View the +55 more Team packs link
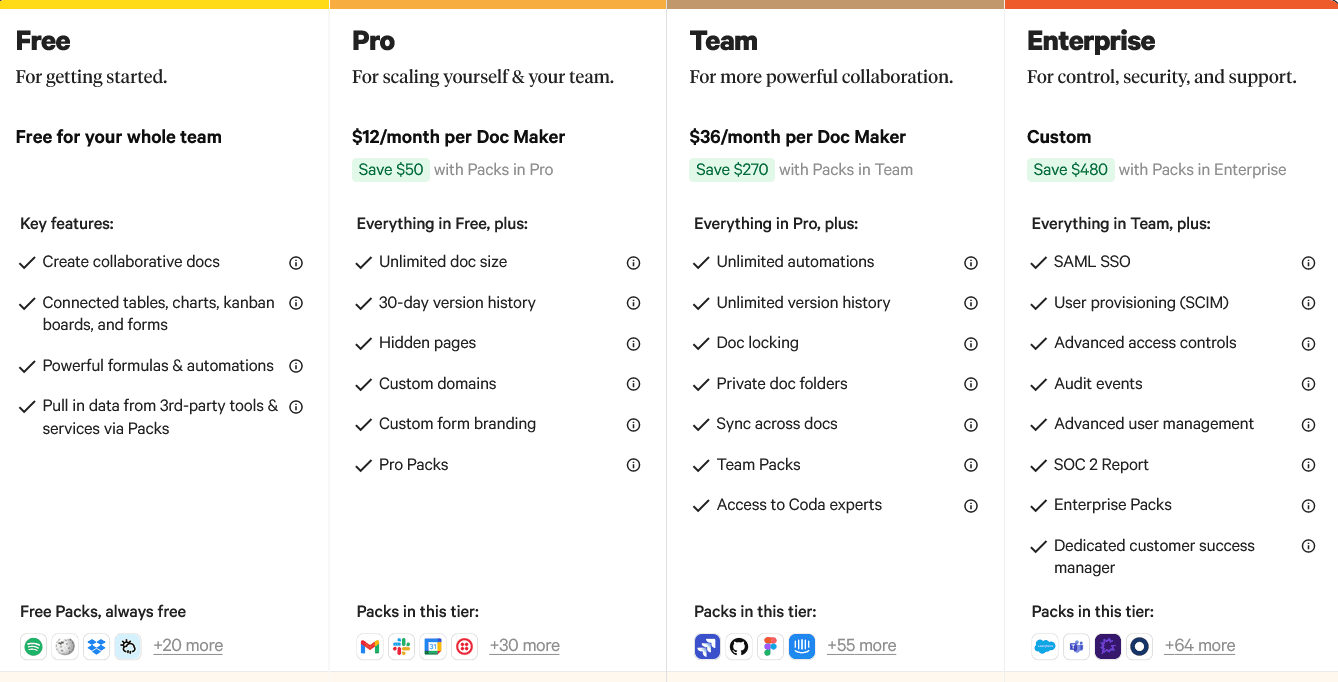This screenshot has width=1338, height=682. click(x=862, y=646)
